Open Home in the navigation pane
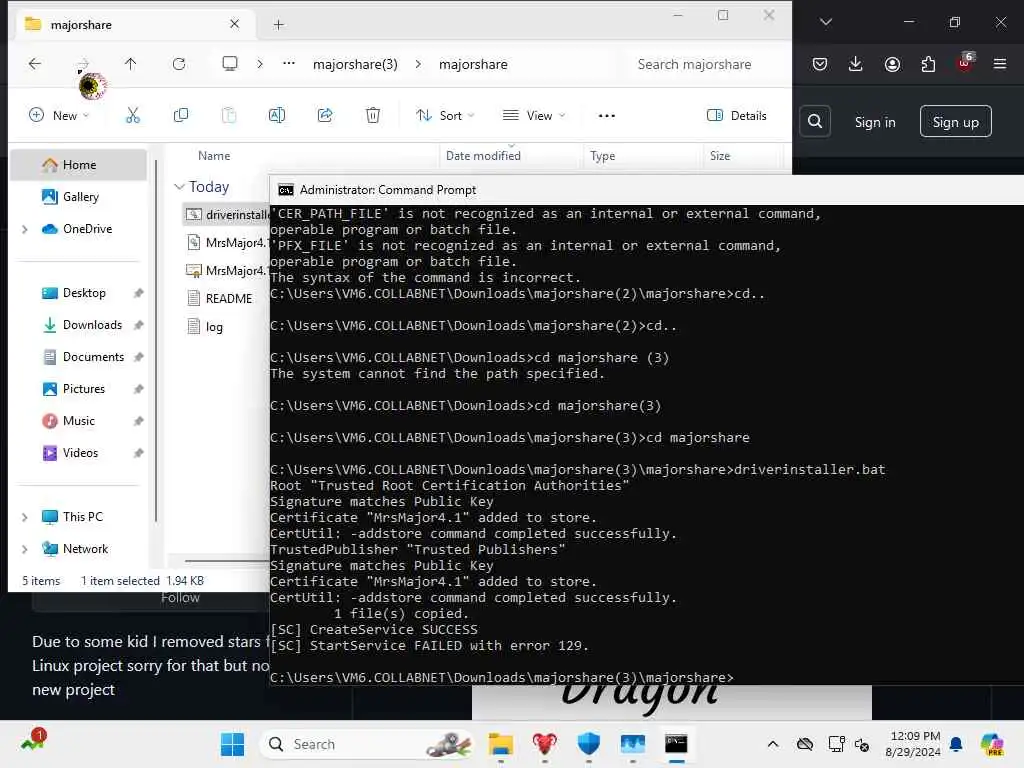This screenshot has height=768, width=1024. (x=78, y=165)
